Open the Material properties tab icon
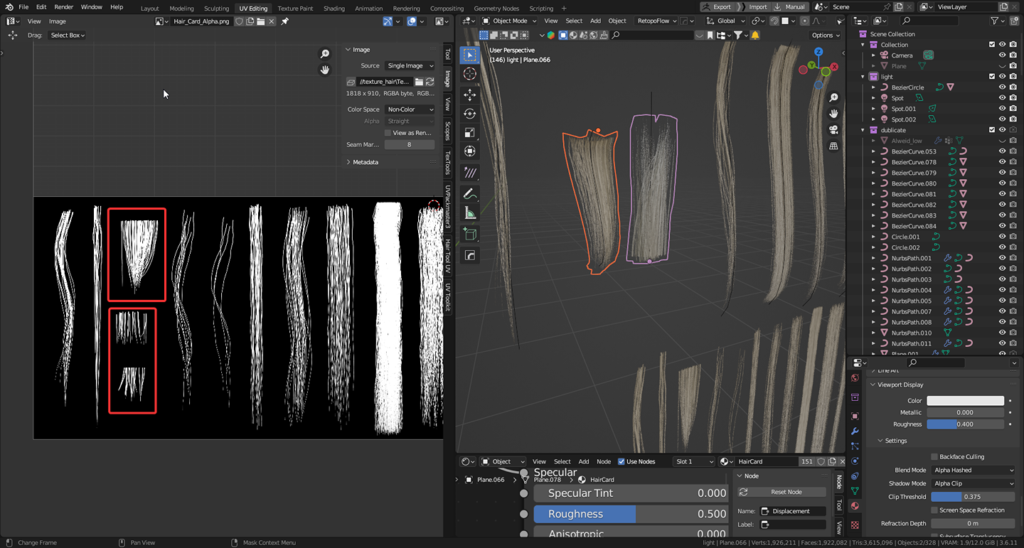The image size is (1024, 548). (x=855, y=506)
